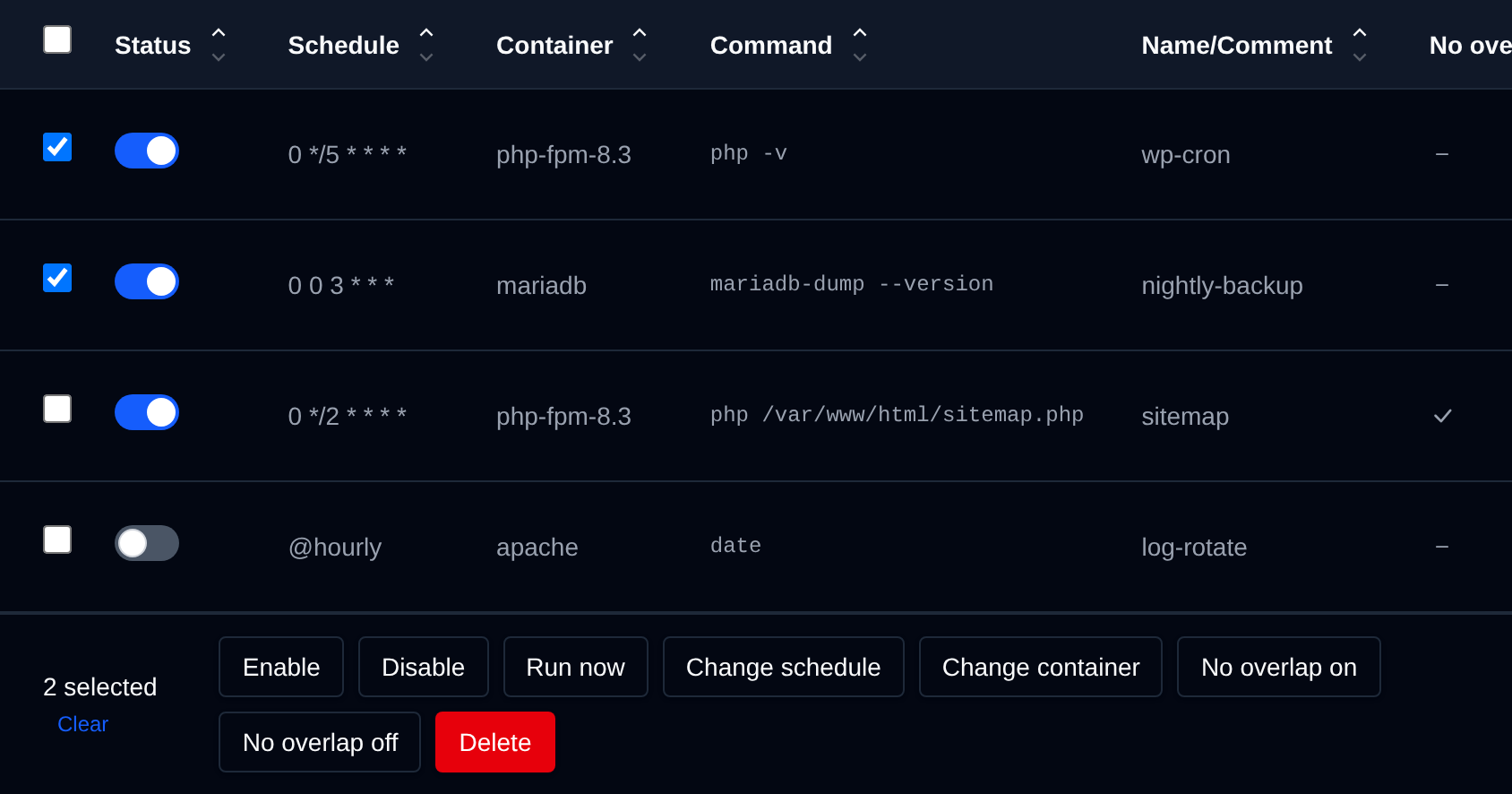Uncheck the wp-cron row checkbox
This screenshot has width=1512, height=794.
57,147
